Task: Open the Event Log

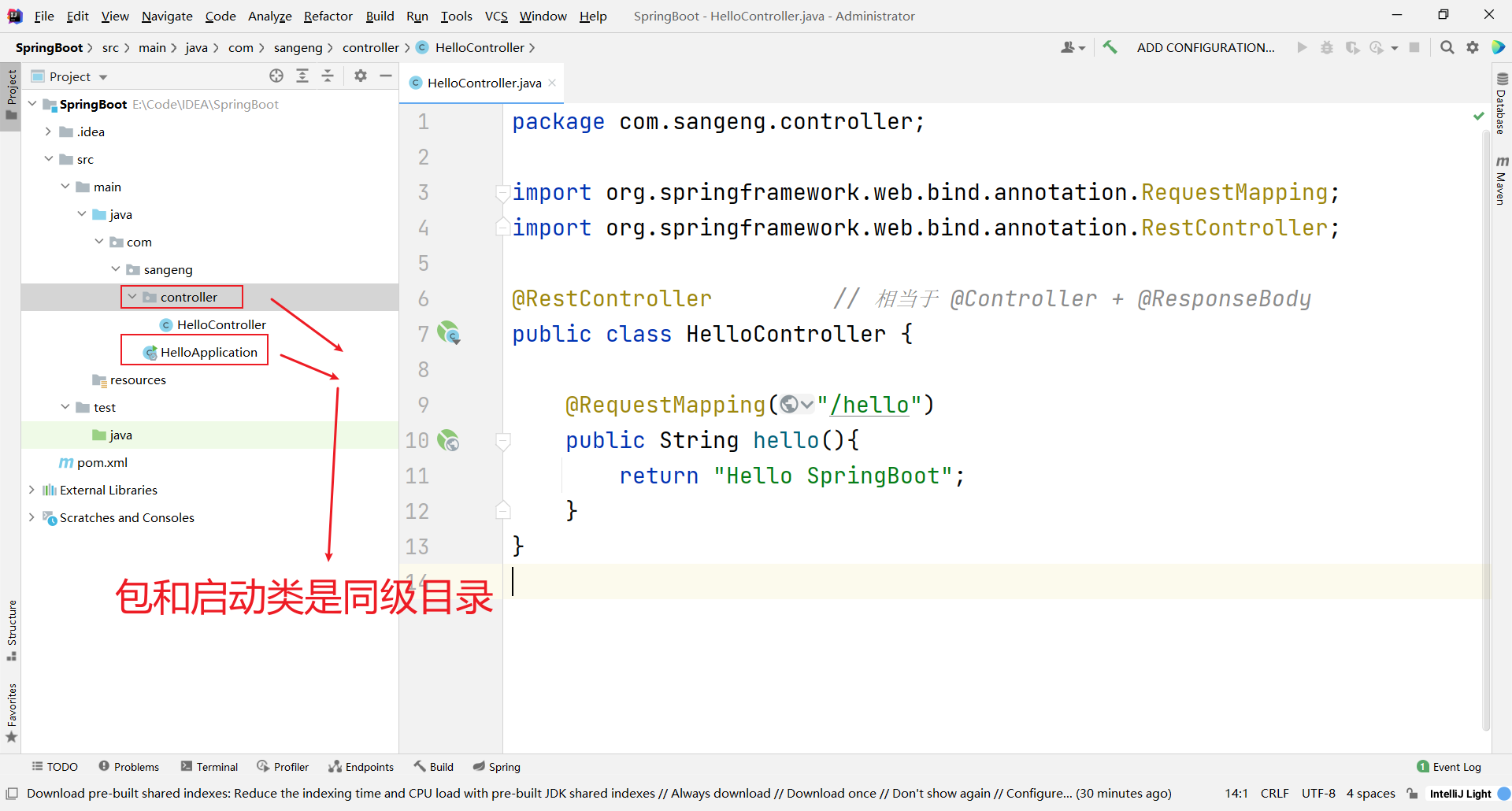Action: [x=1449, y=767]
